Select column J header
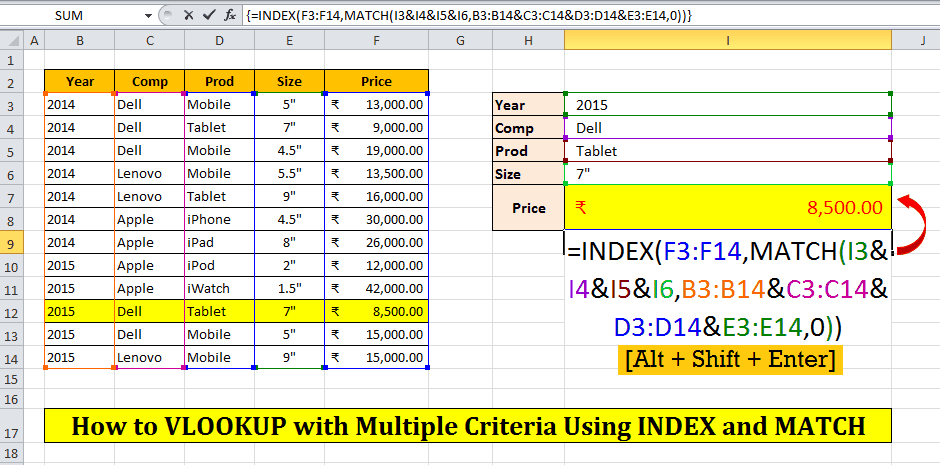The image size is (940, 465). coord(916,40)
